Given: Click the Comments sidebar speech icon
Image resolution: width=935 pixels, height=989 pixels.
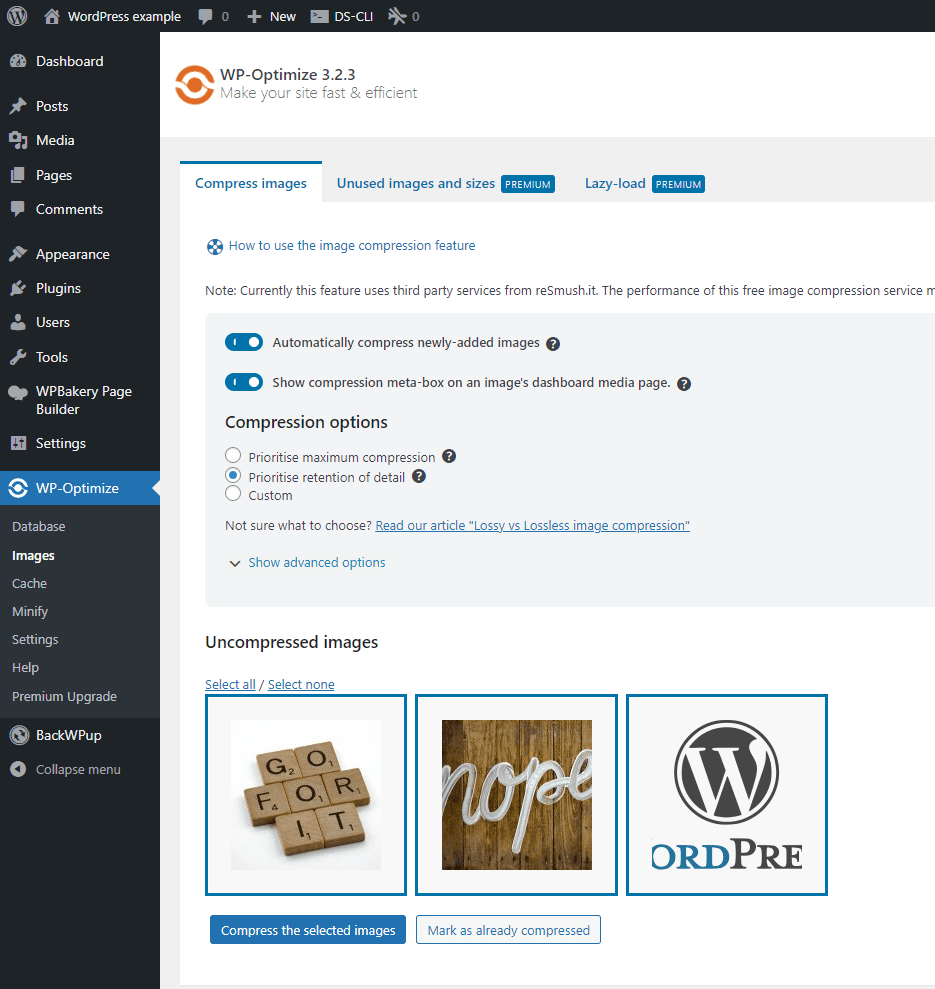Looking at the screenshot, I should point(18,209).
